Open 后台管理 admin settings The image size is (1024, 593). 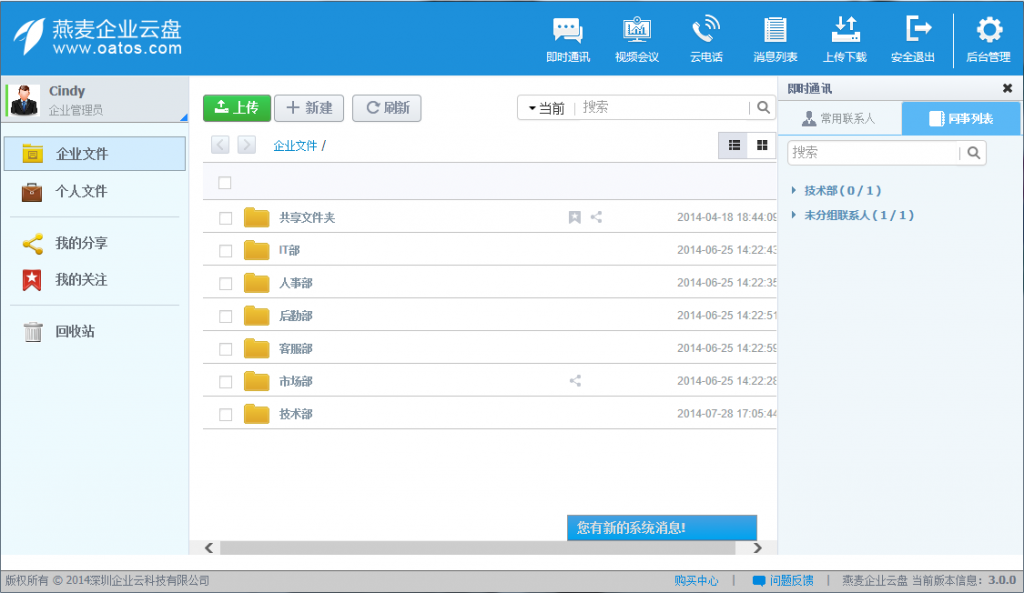(988, 38)
